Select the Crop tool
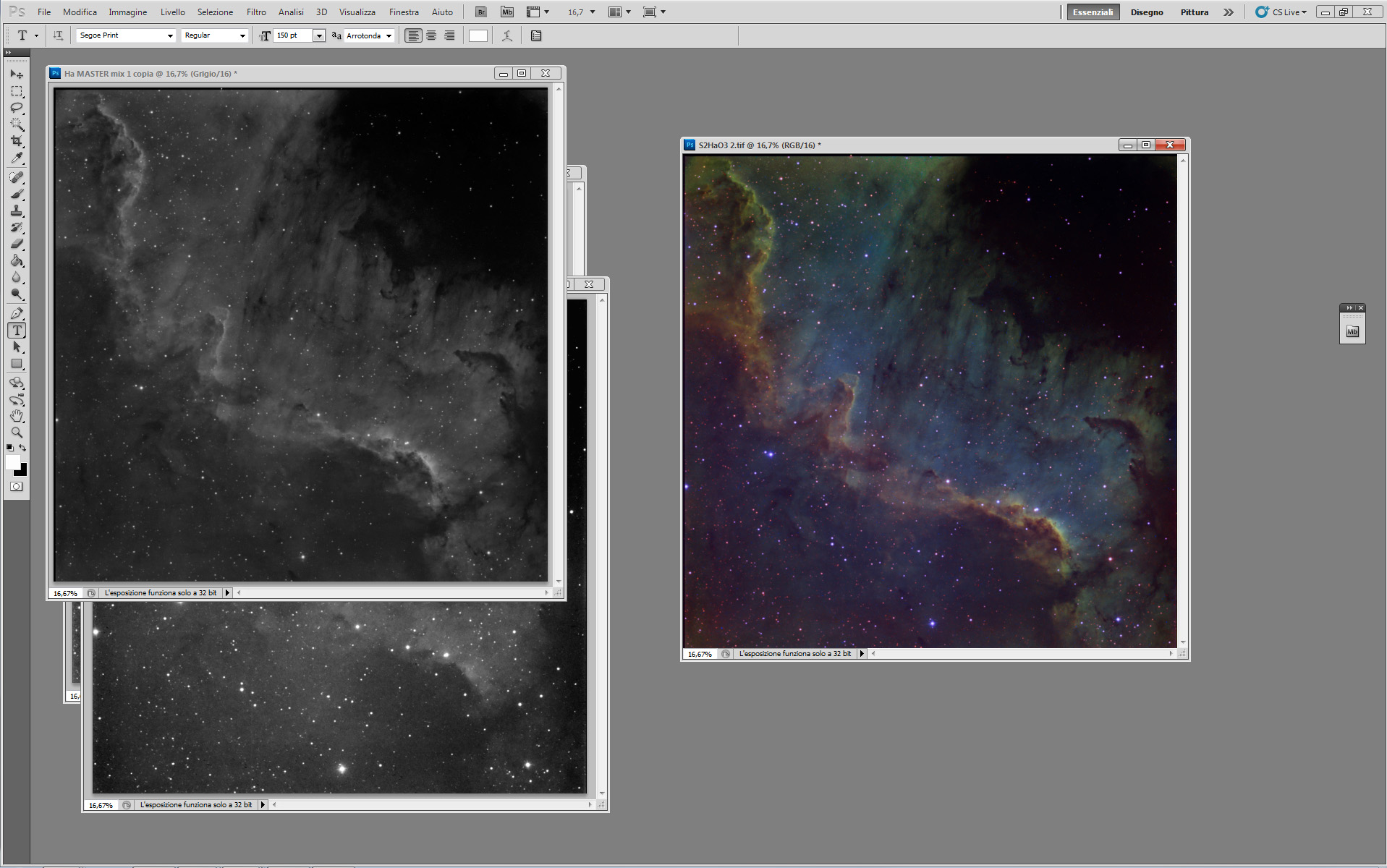Screen dimensions: 1387x868 (x=17, y=141)
